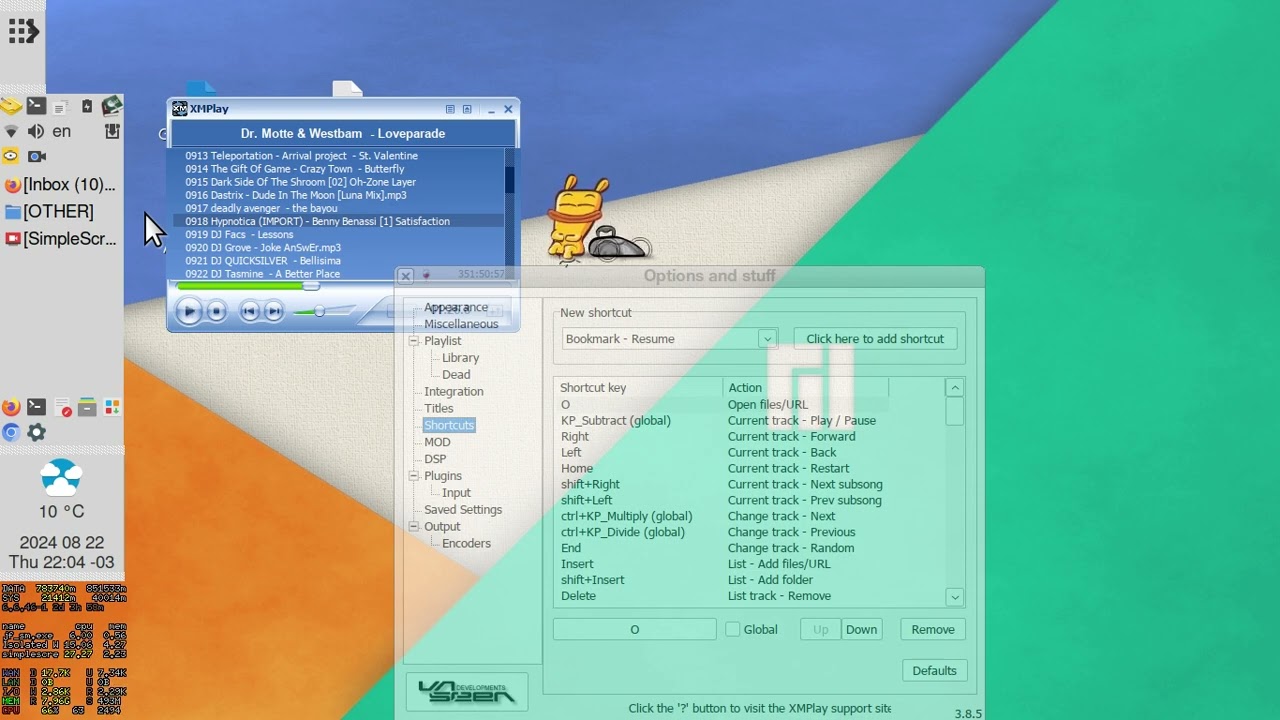The height and width of the screenshot is (720, 1280).
Task: Click the battery status icon in the tray
Action: tap(87, 106)
